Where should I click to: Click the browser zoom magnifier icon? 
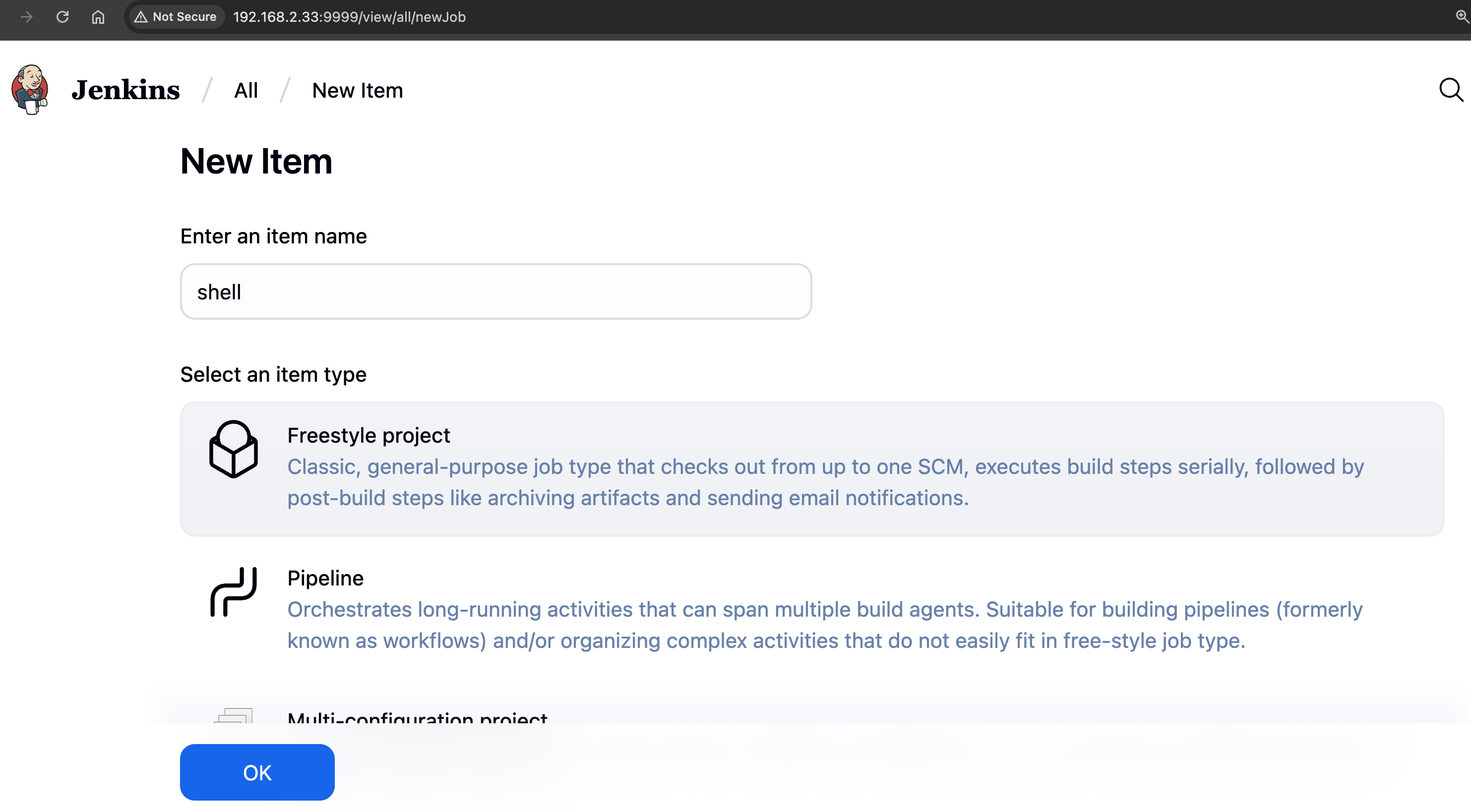pyautogui.click(x=1461, y=16)
